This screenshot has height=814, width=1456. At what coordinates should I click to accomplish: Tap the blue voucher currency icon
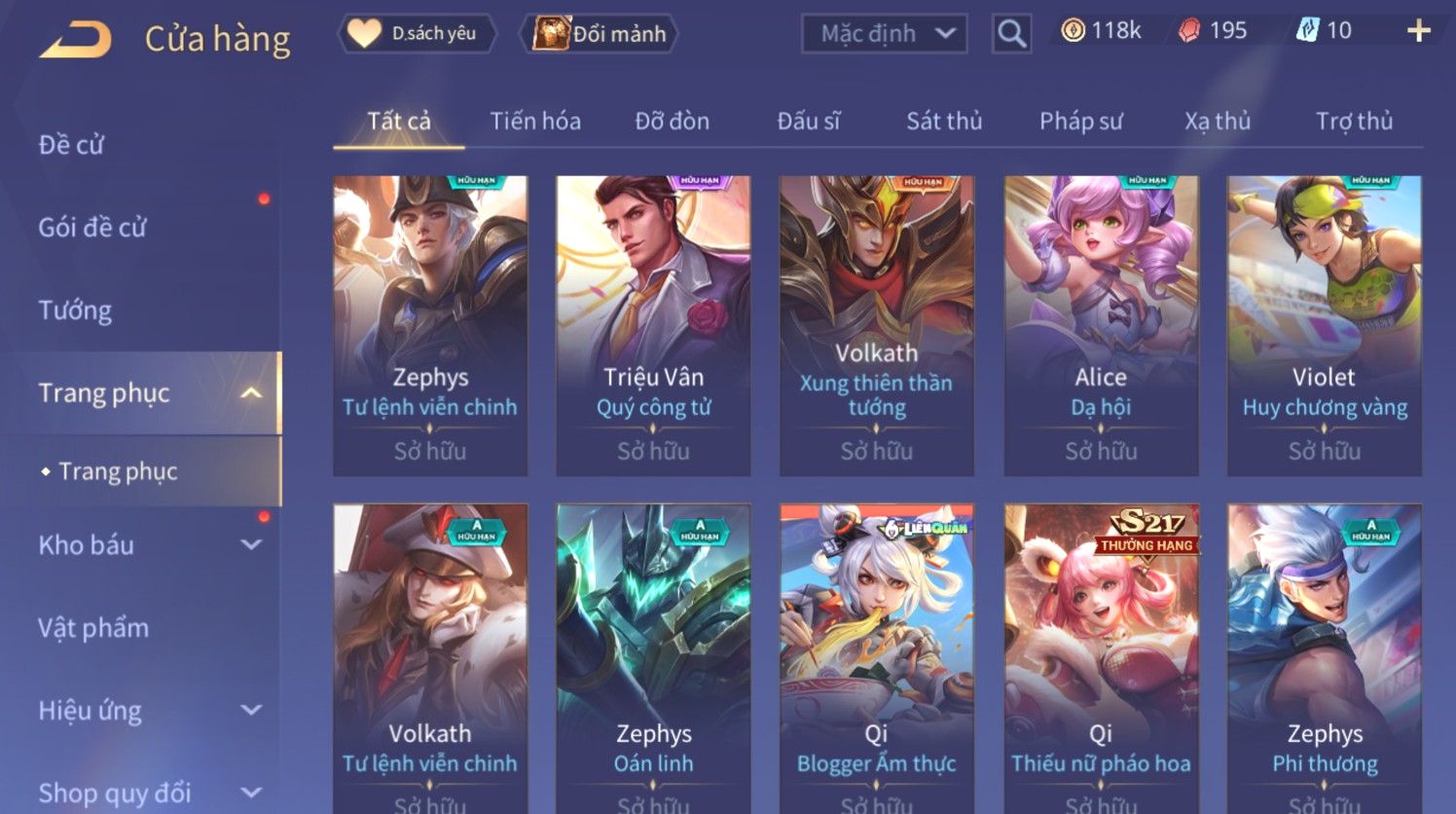tap(1307, 31)
